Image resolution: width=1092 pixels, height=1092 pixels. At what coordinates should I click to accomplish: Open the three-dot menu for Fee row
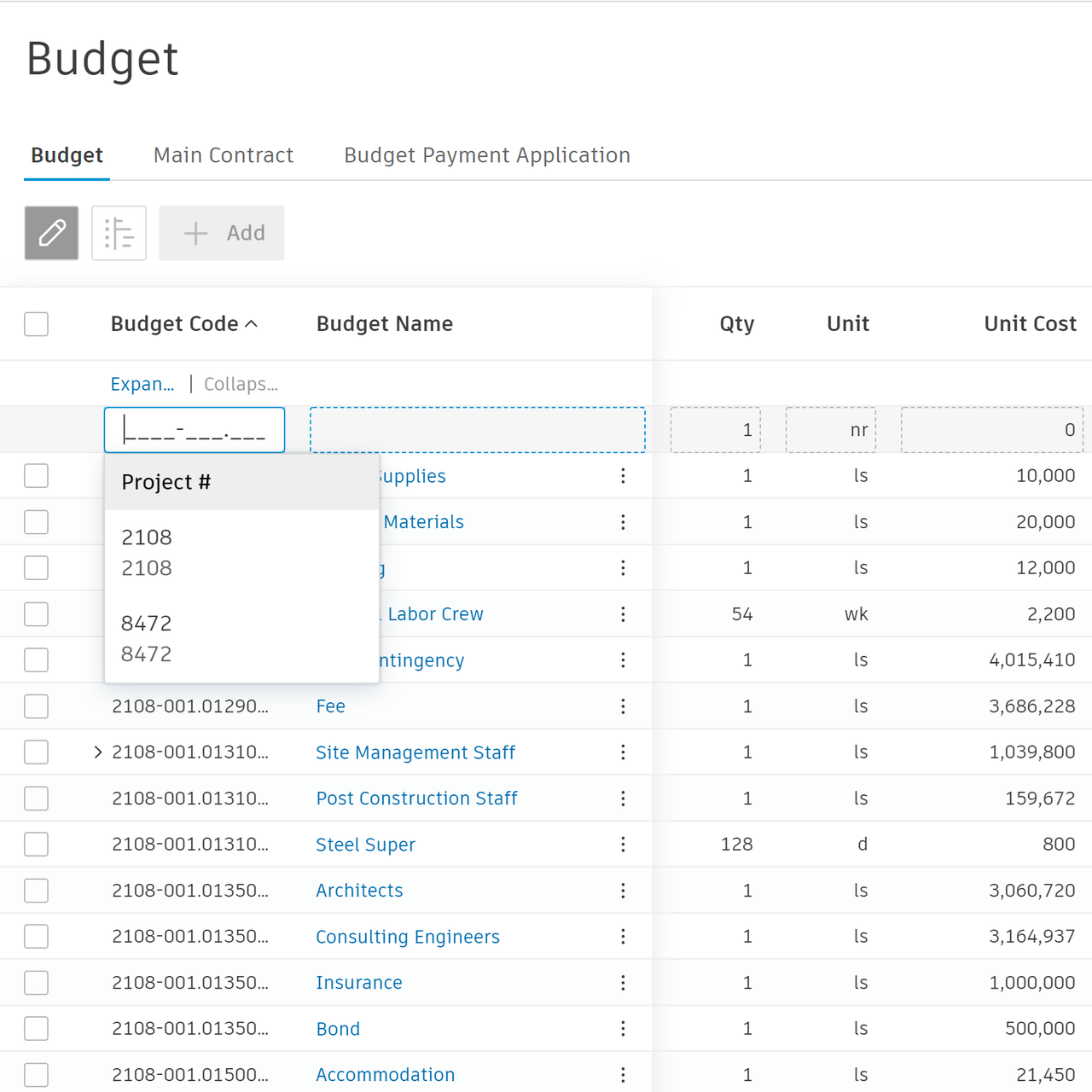pyautogui.click(x=623, y=706)
